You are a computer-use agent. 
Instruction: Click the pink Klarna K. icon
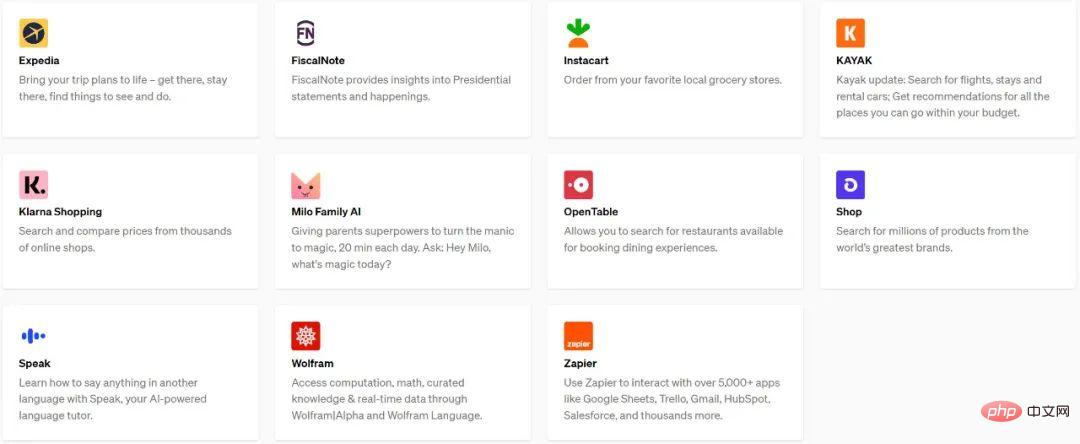point(33,184)
